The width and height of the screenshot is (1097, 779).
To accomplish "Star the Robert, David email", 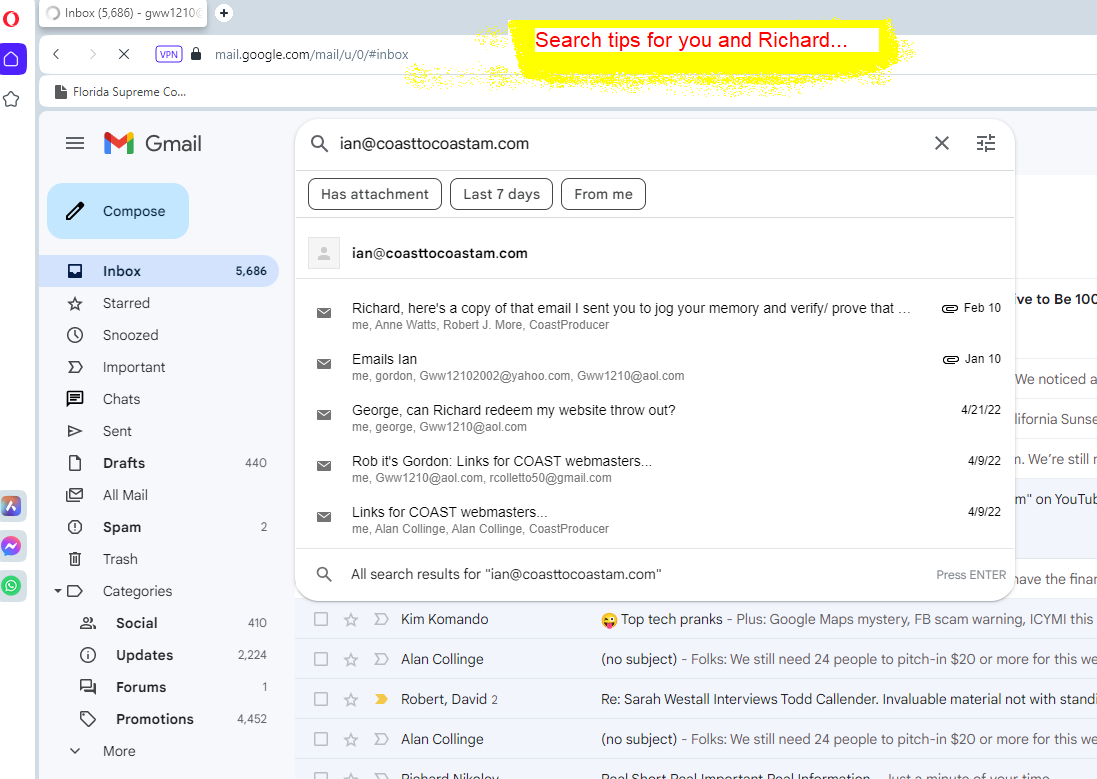I will pyautogui.click(x=351, y=699).
